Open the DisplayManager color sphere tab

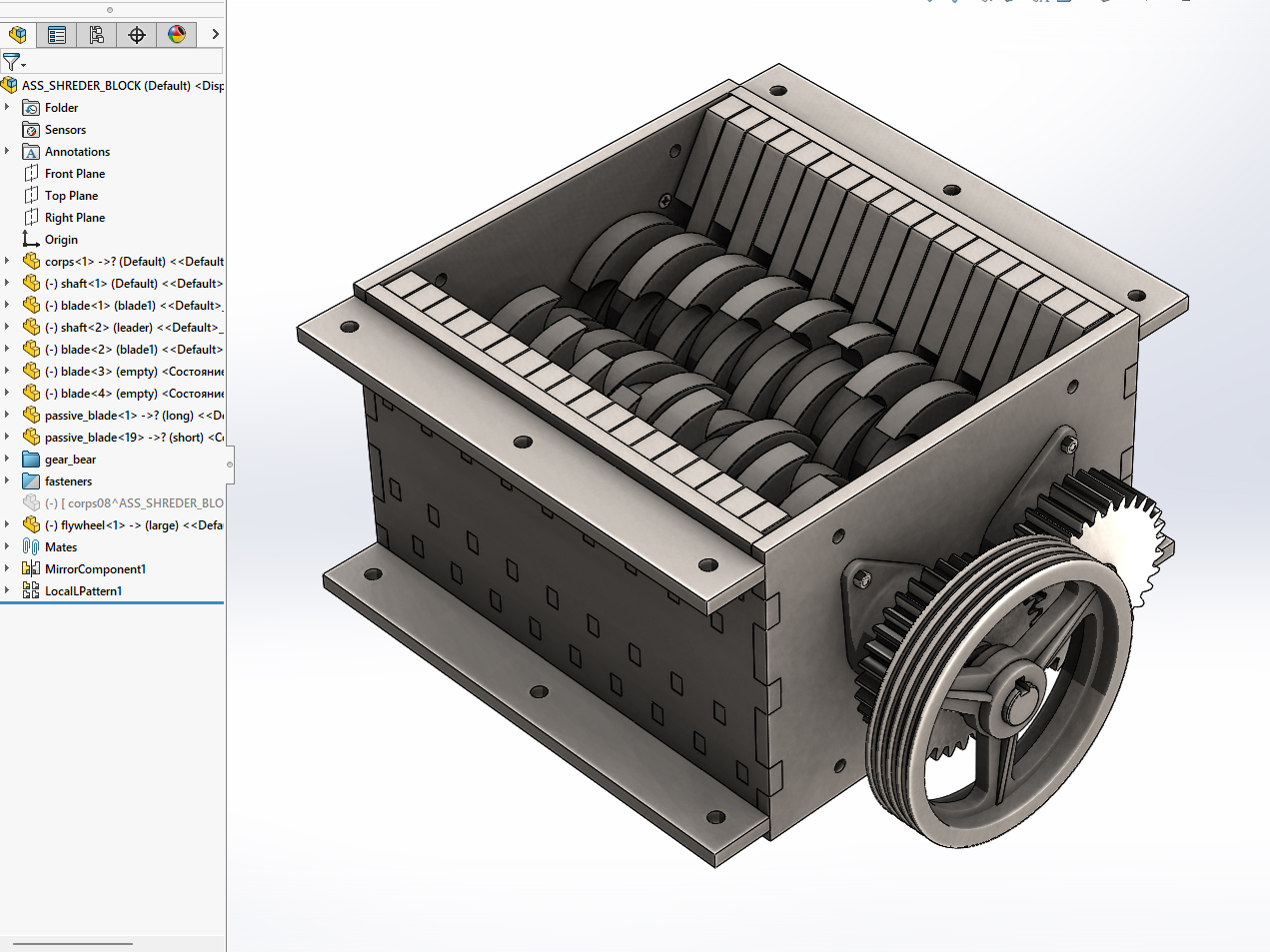(177, 35)
